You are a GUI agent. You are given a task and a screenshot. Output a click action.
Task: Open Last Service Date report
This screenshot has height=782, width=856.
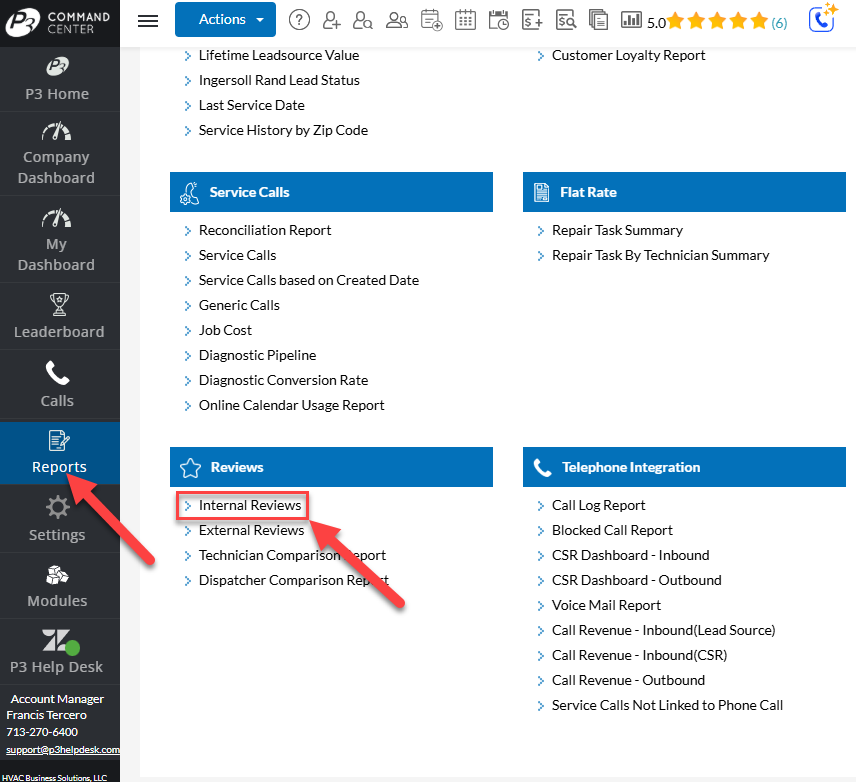click(x=251, y=105)
